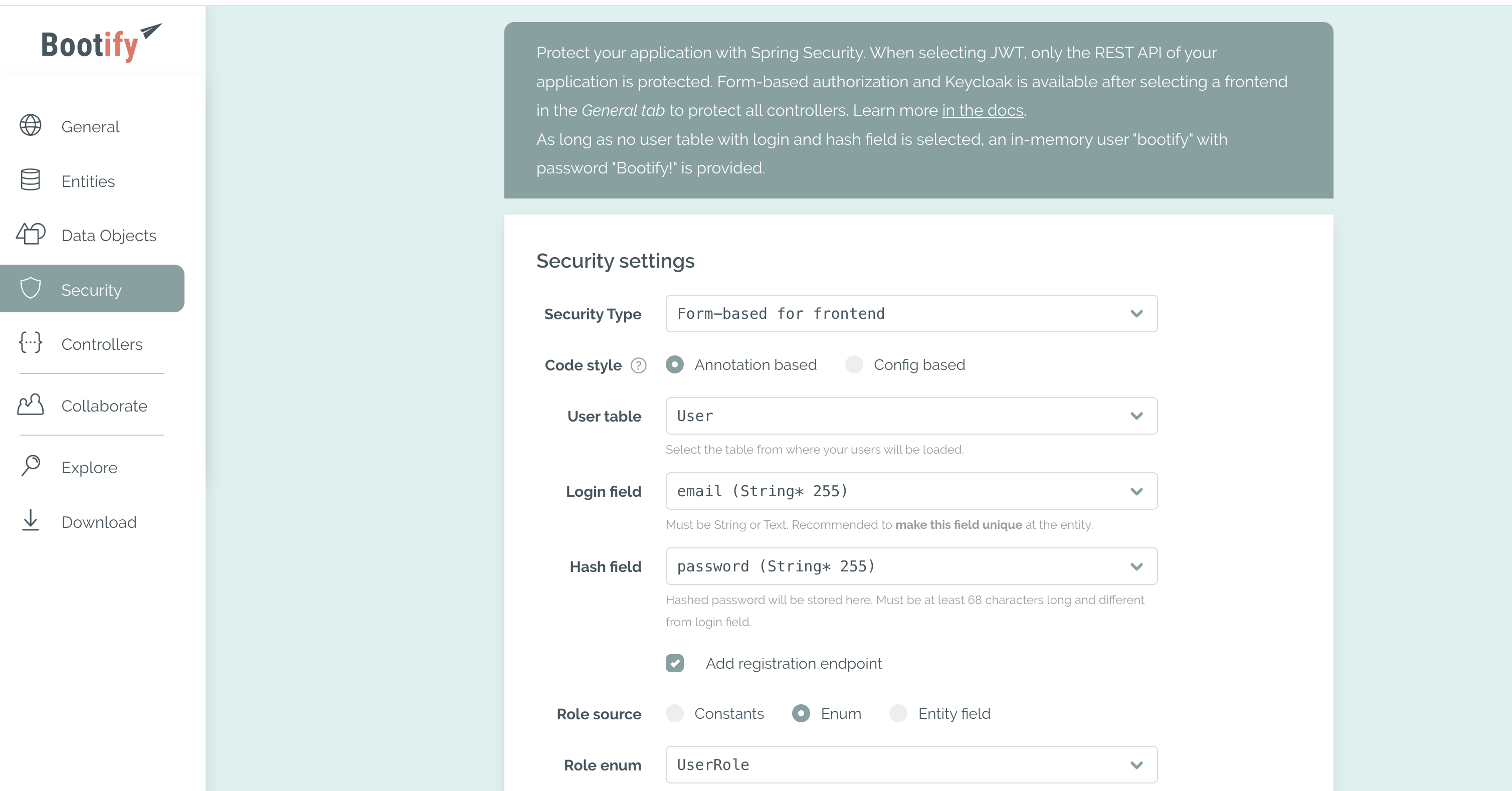The height and width of the screenshot is (791, 1512).
Task: Select the Security shield icon
Action: pos(30,288)
